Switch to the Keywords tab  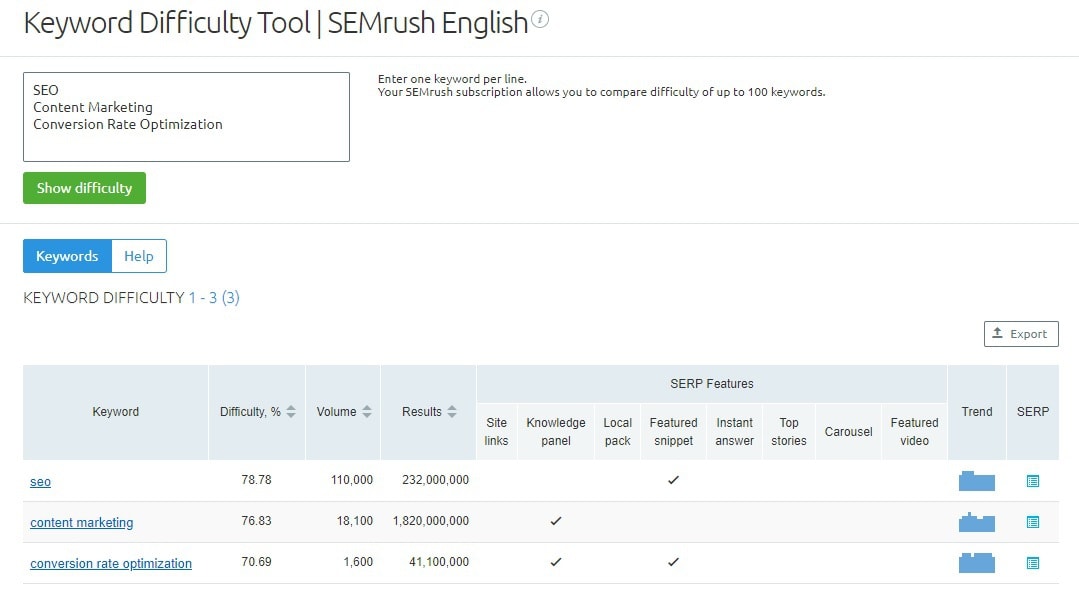pos(66,256)
